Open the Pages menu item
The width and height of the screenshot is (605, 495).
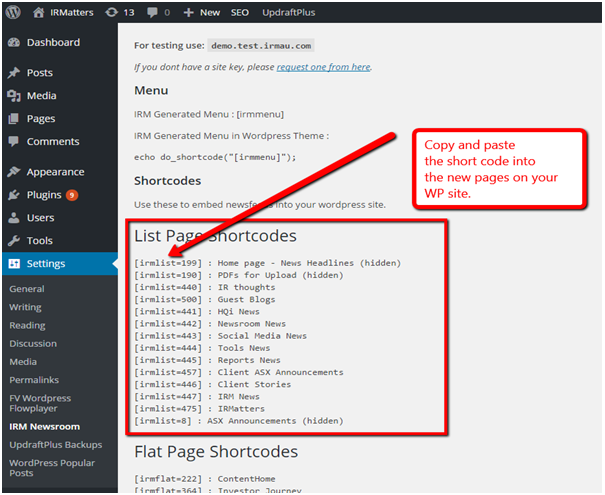[41, 118]
